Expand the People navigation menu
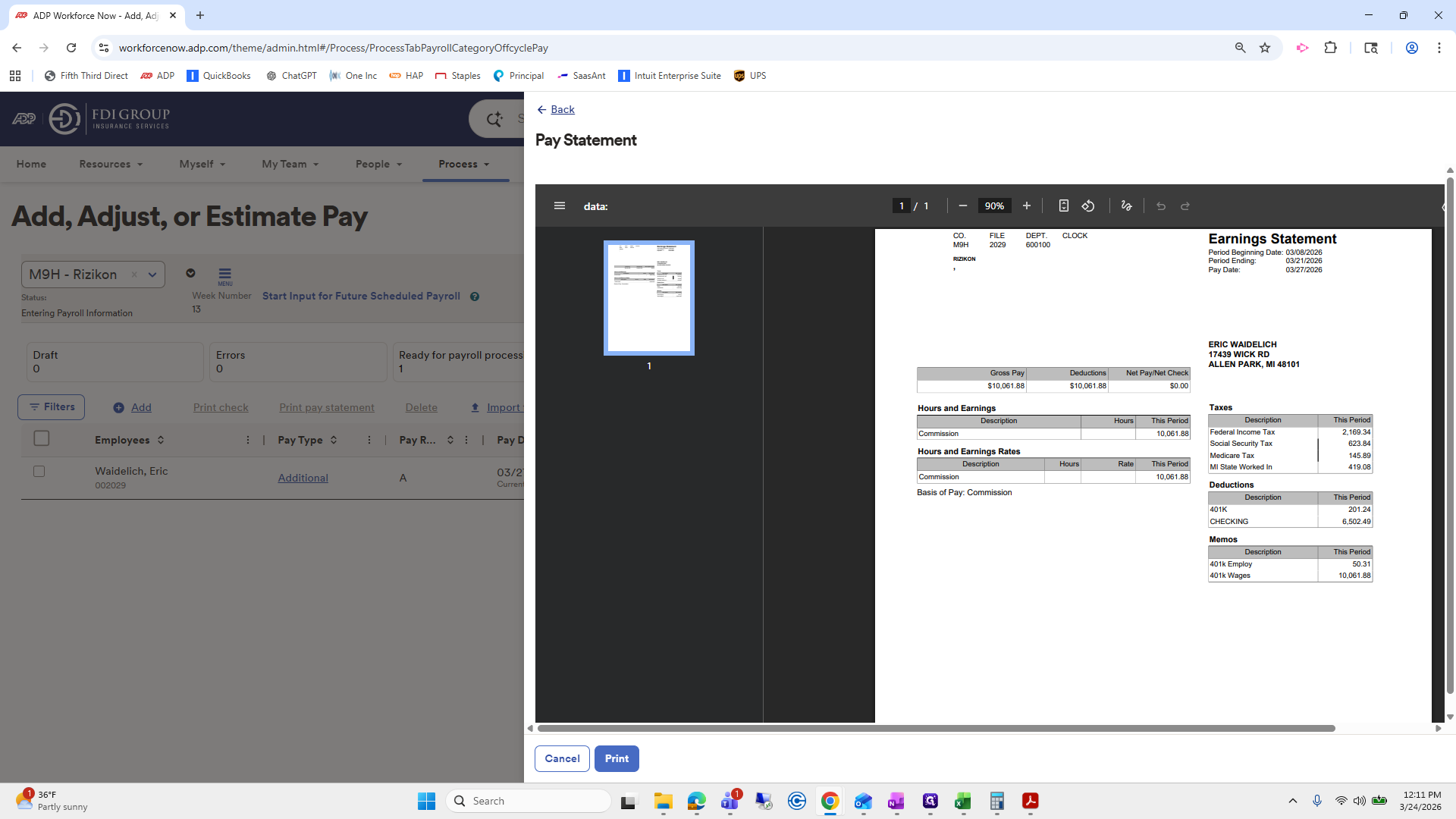 click(378, 164)
